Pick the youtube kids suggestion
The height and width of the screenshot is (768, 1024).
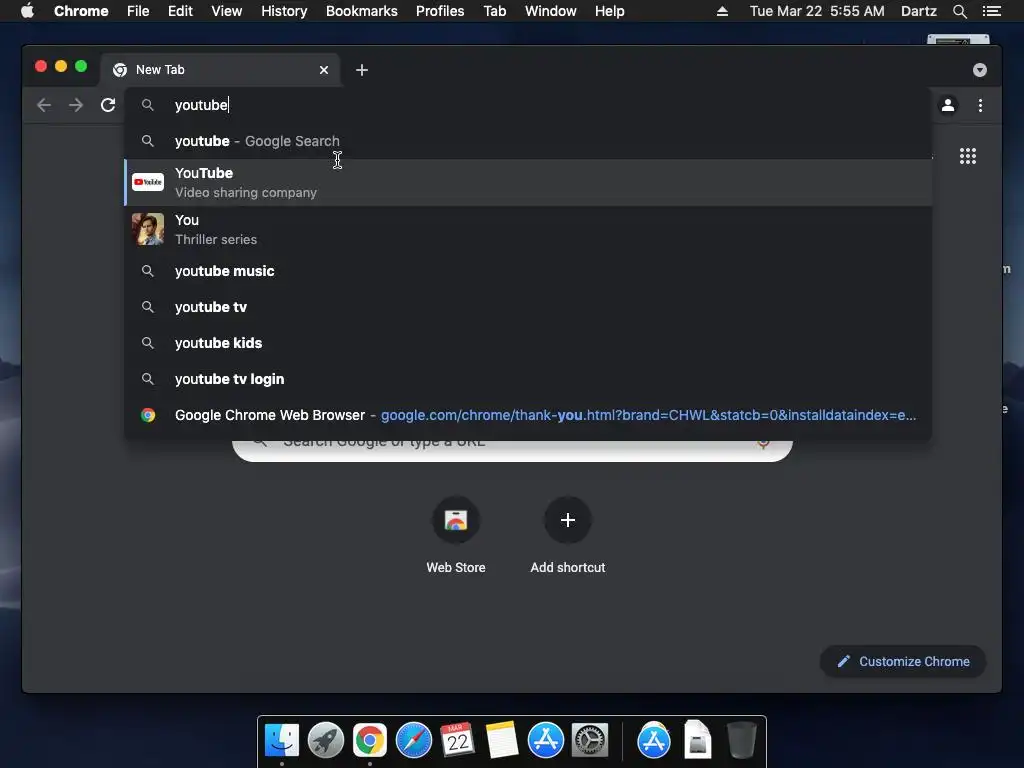tap(528, 343)
